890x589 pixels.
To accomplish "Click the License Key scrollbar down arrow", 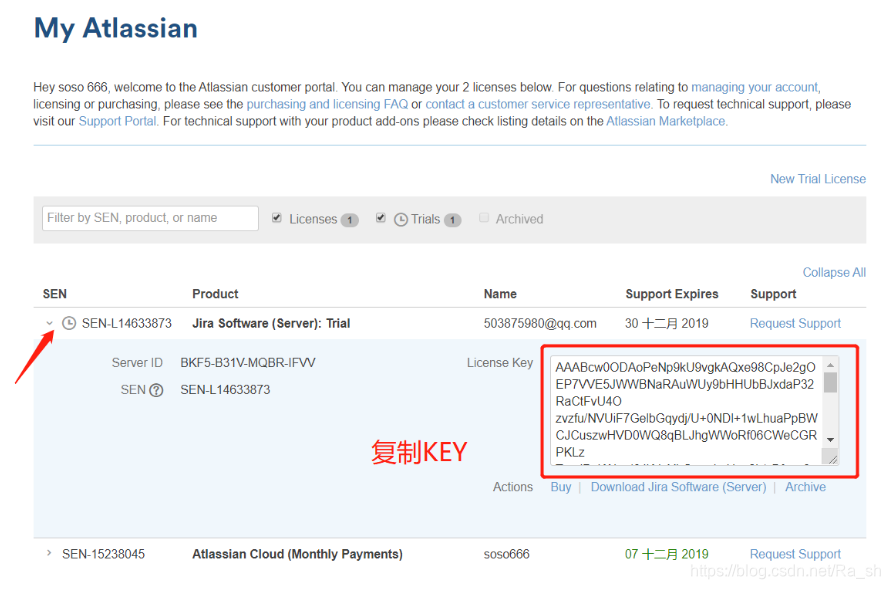I will [830, 440].
